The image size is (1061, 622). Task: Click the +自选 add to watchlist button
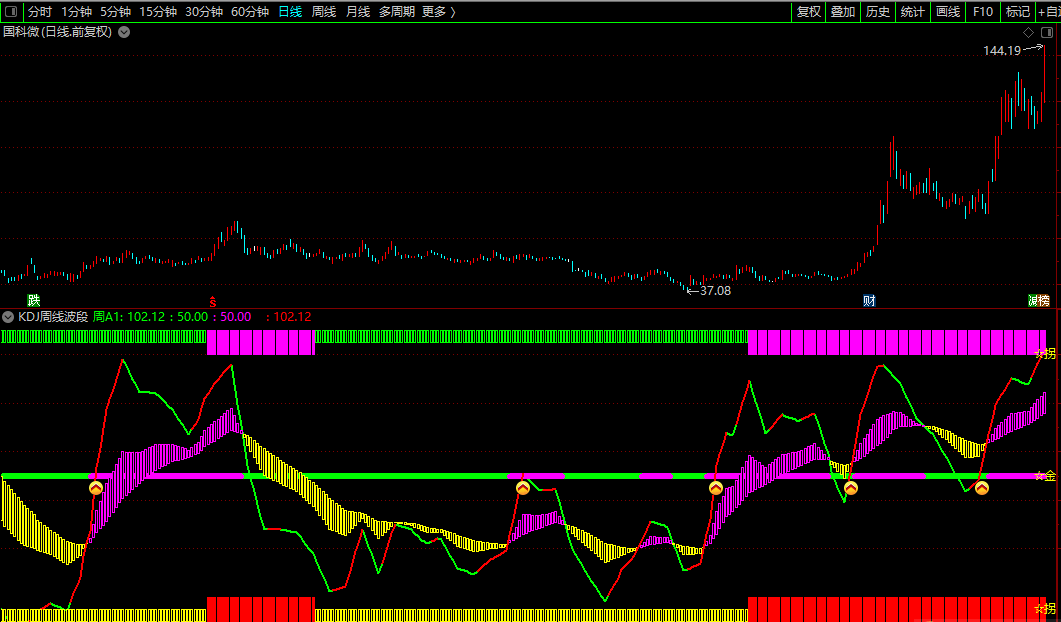point(1049,12)
